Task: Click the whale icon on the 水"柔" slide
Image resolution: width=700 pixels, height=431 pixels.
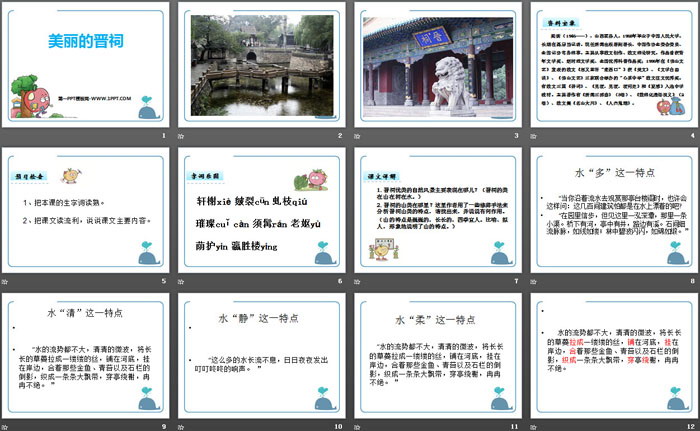Action: [496, 403]
